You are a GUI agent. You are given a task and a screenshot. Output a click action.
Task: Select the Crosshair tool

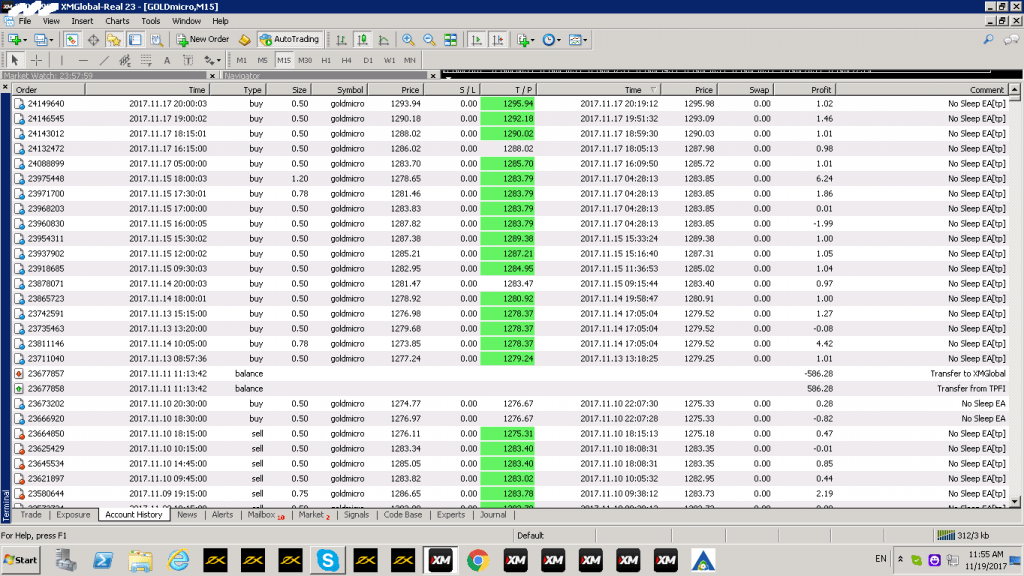coord(37,60)
